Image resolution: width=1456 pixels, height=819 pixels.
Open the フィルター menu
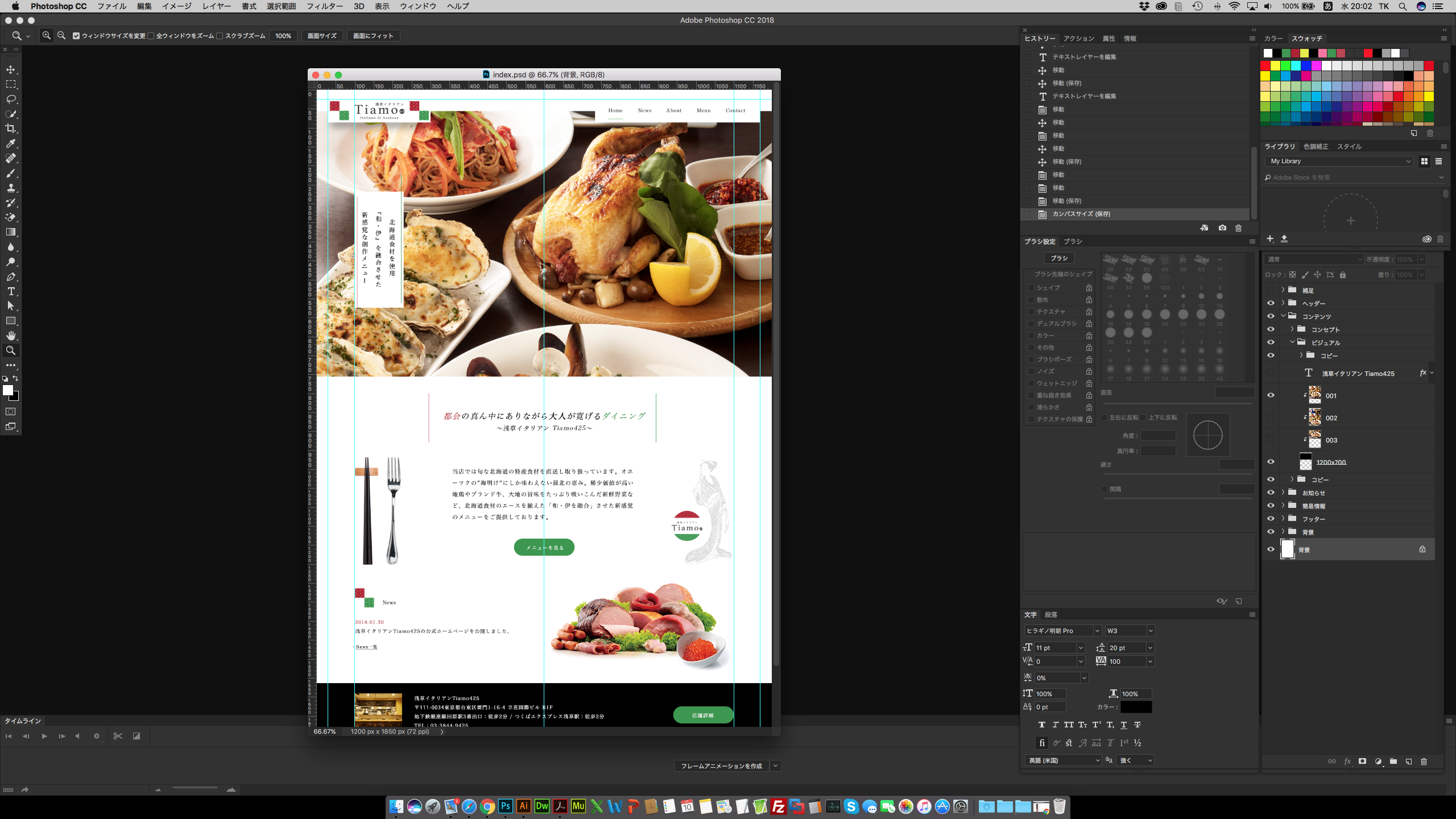point(324,6)
